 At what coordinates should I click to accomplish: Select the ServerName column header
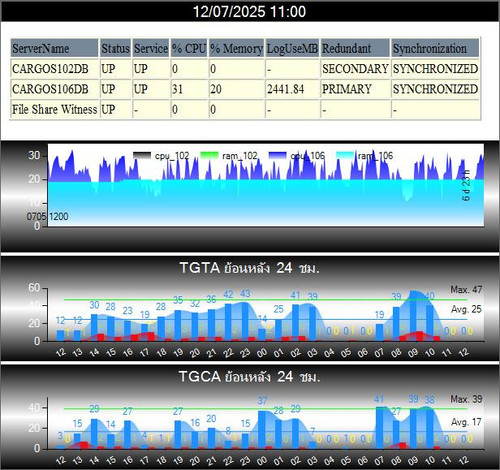55,48
